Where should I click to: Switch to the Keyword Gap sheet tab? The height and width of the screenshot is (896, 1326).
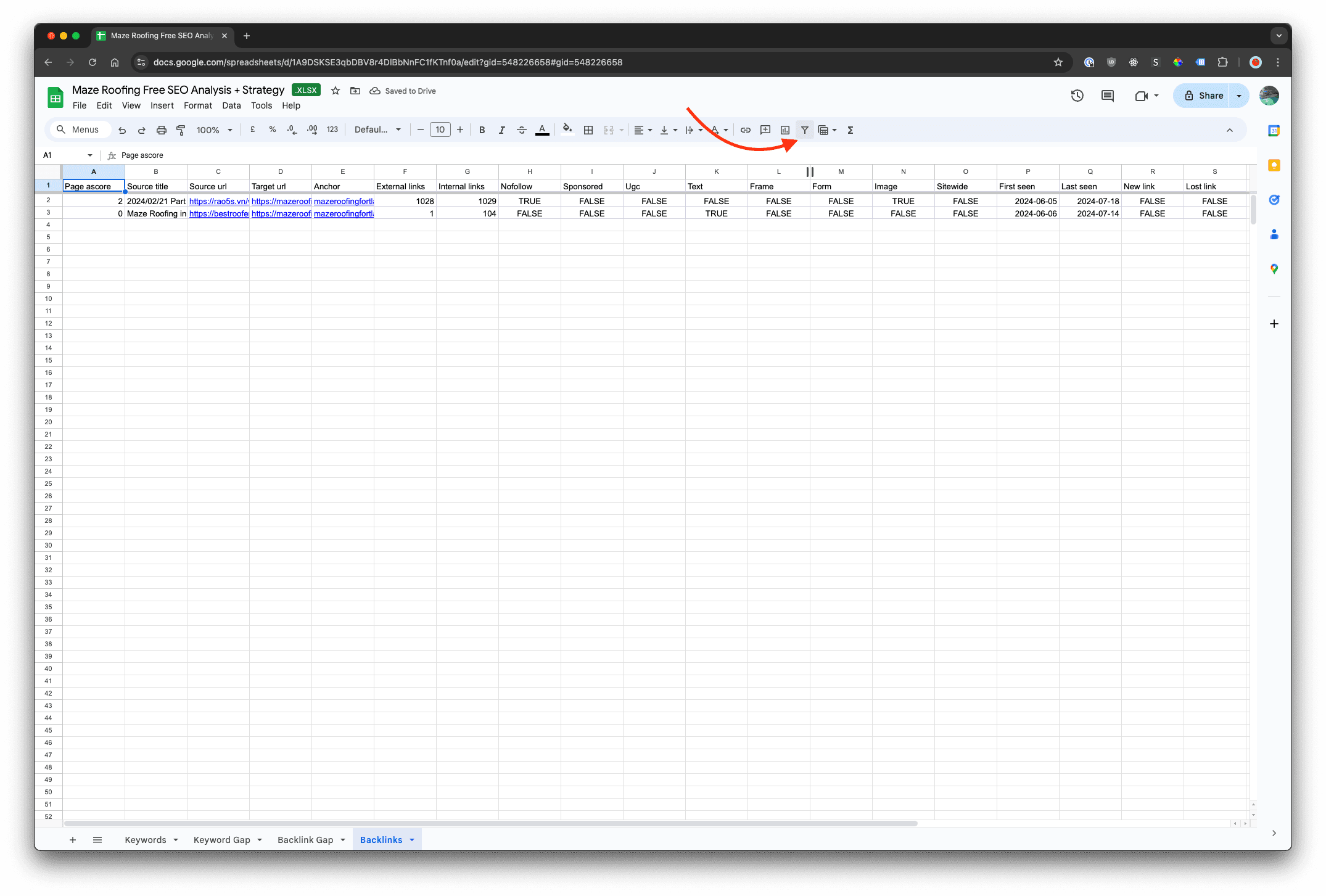[222, 840]
